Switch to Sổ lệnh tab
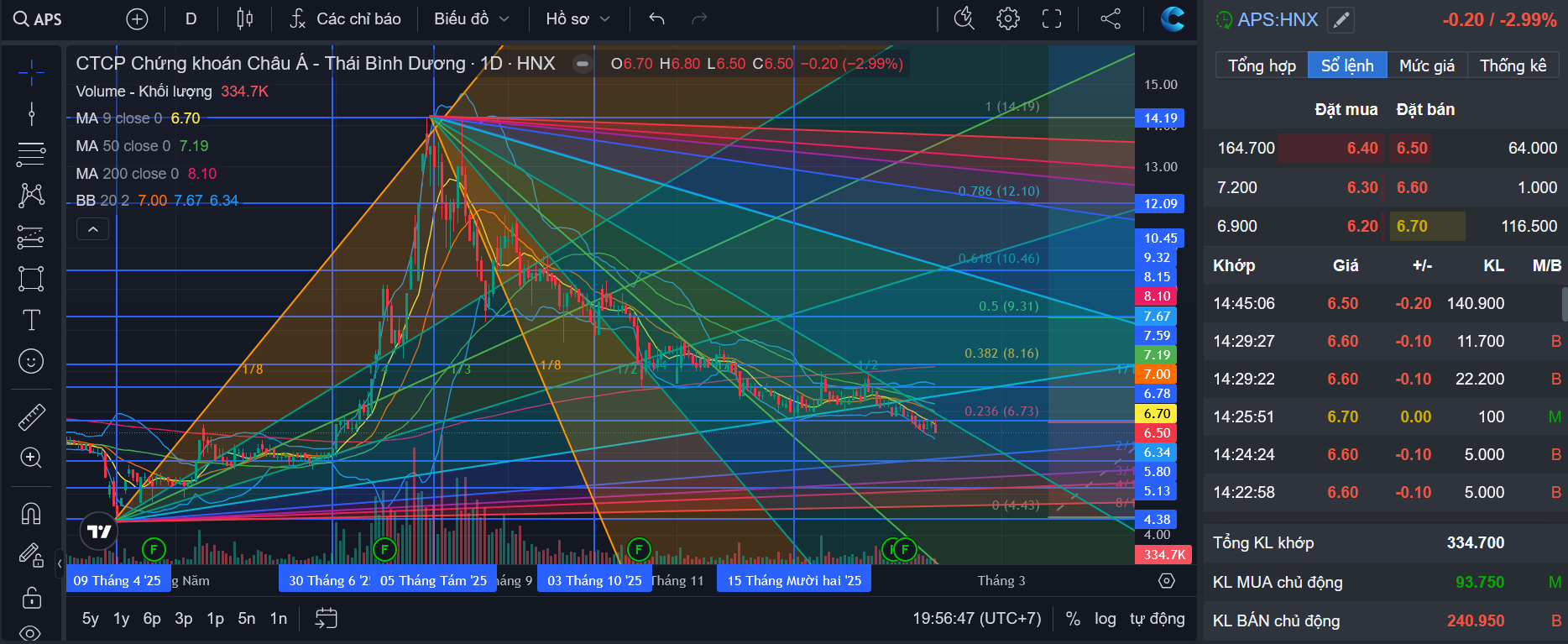Image resolution: width=1568 pixels, height=644 pixels. pos(1347,65)
